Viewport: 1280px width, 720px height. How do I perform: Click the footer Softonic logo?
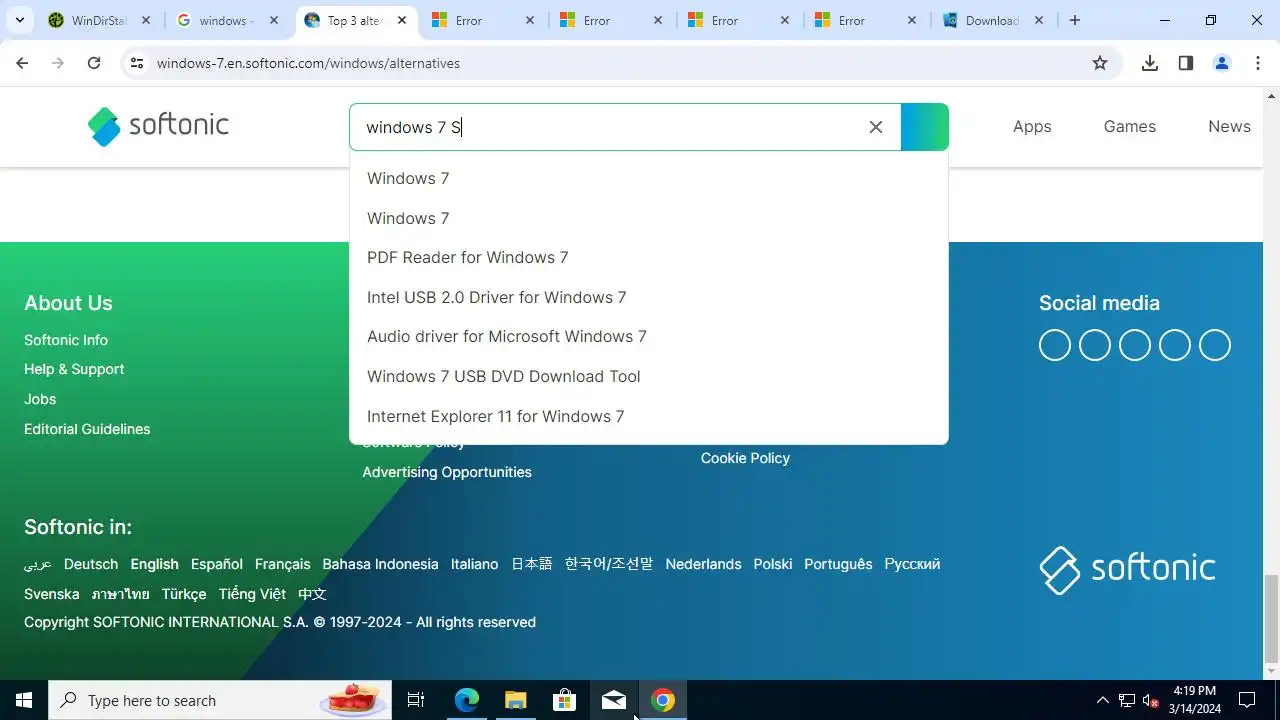1127,570
